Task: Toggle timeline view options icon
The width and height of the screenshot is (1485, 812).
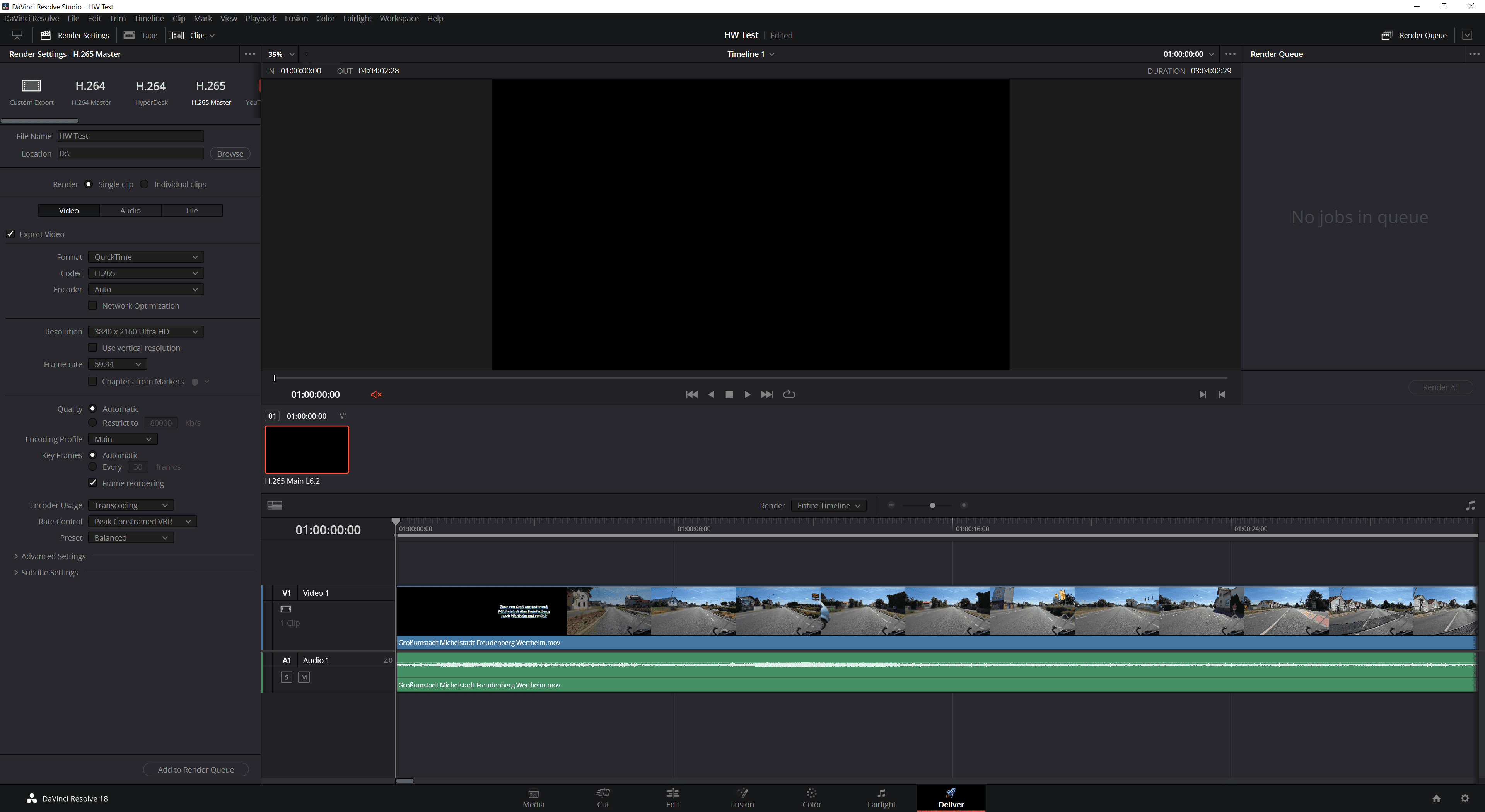Action: (x=275, y=505)
